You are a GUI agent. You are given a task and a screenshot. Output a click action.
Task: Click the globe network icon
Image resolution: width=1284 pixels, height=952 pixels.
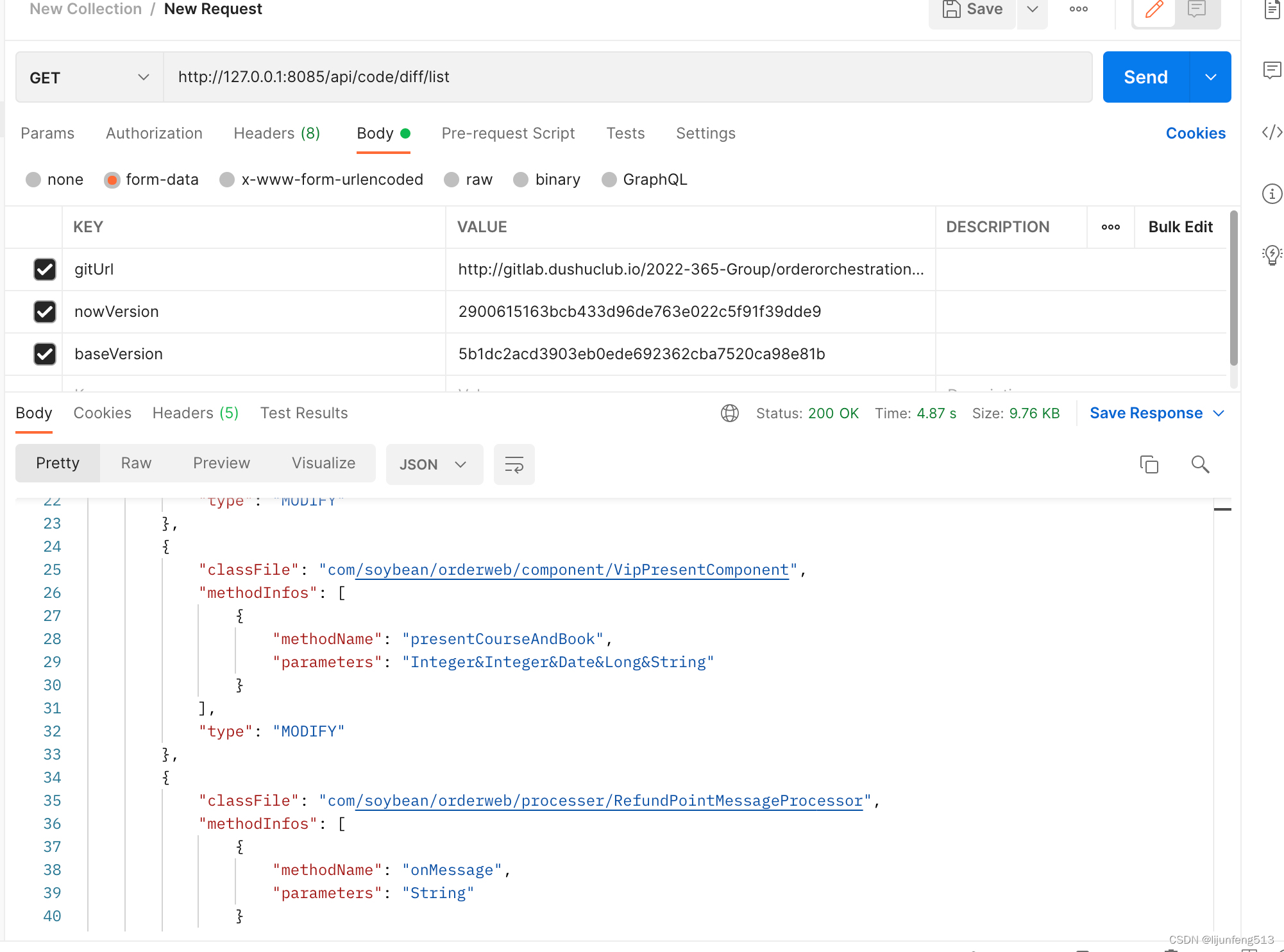coord(730,413)
